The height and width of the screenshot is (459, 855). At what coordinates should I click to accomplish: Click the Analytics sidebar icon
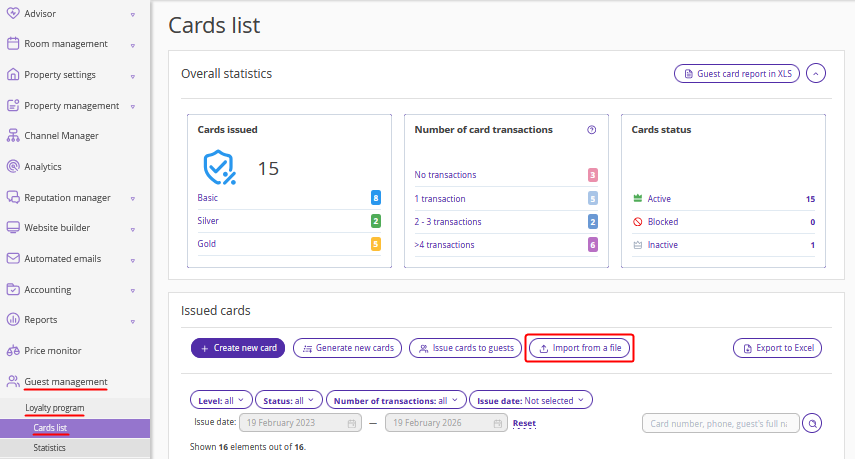tap(13, 167)
